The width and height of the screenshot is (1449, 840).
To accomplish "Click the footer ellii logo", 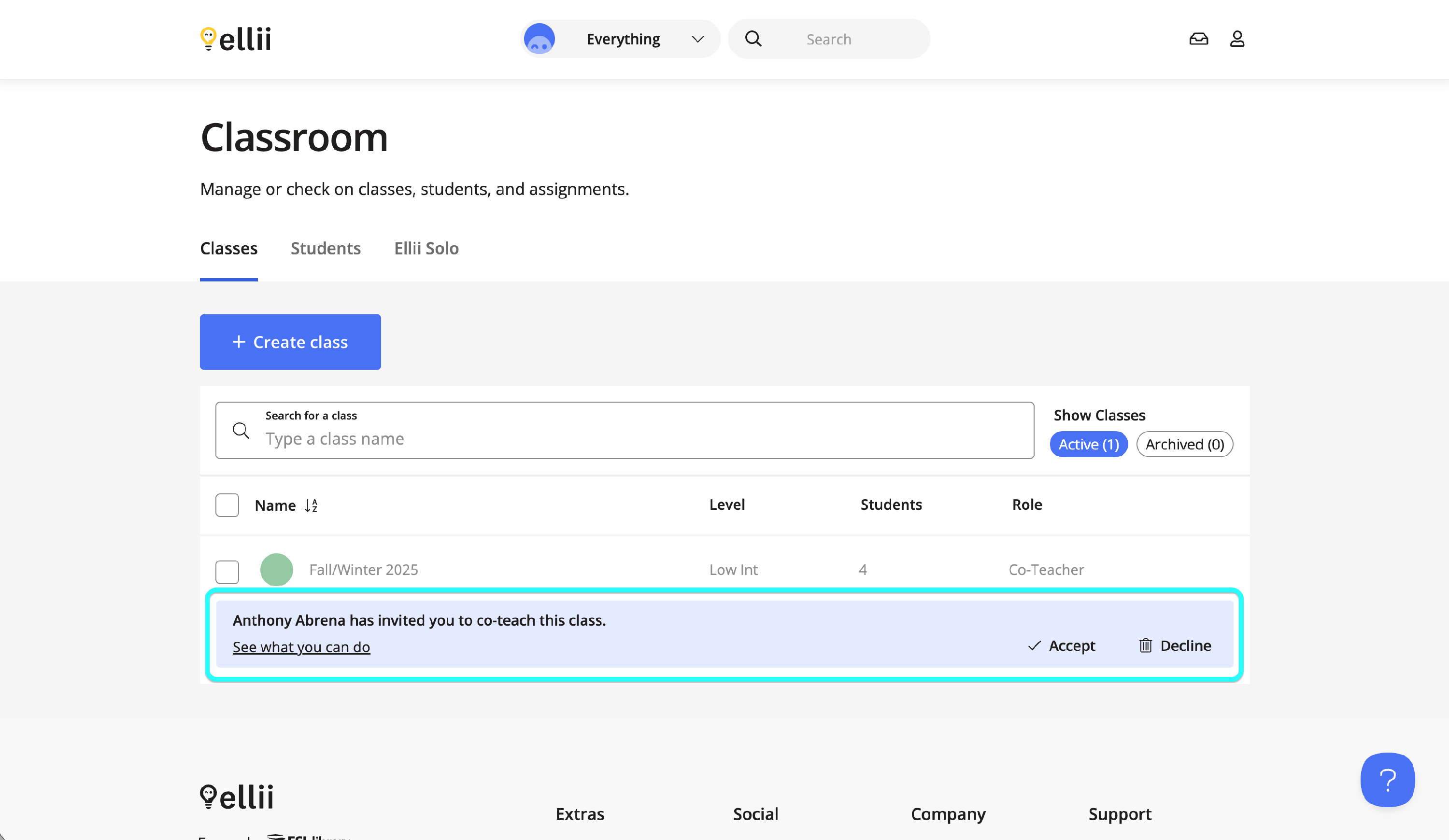I will 237,797.
